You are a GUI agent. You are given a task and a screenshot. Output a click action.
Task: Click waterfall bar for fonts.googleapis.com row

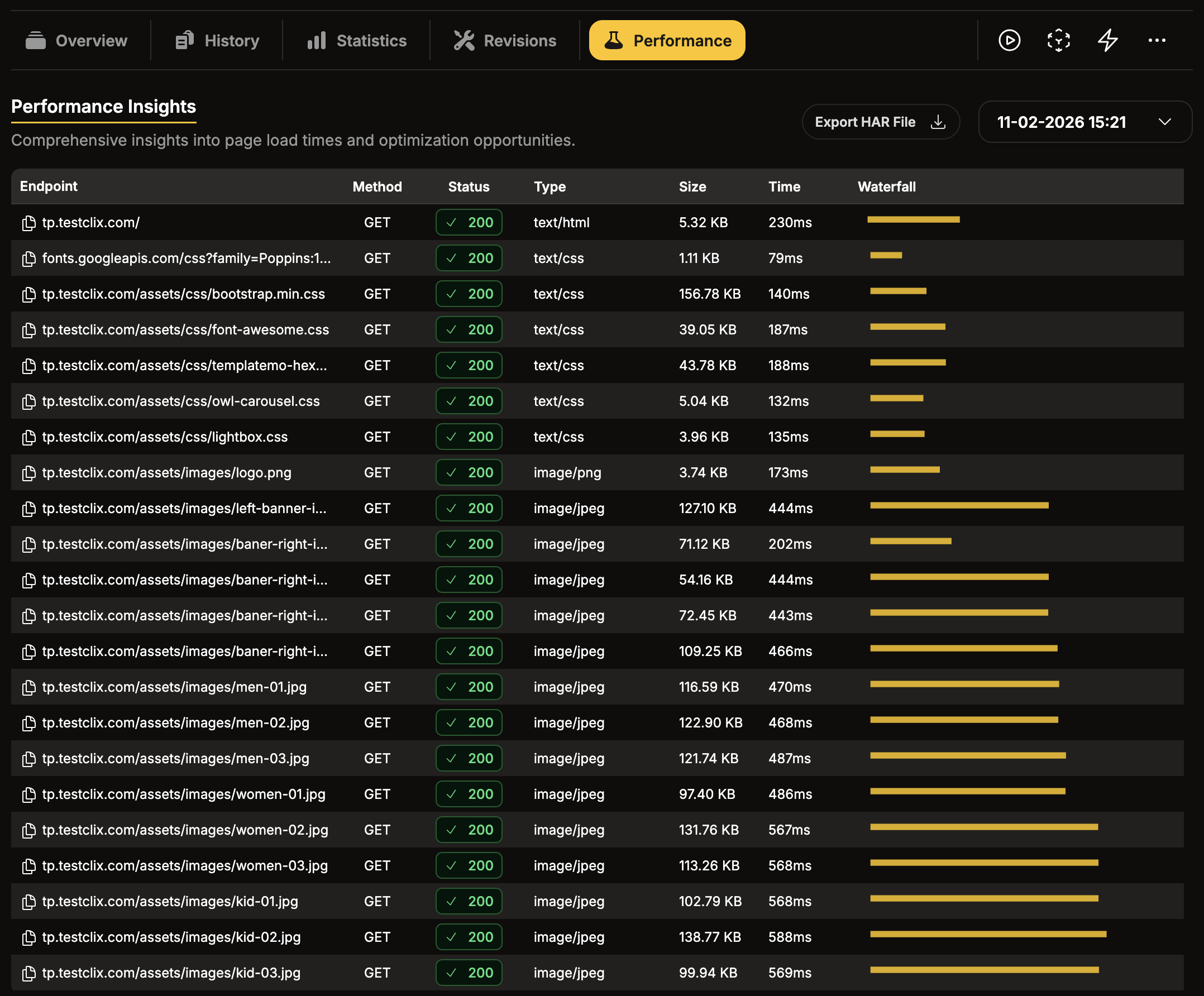[x=886, y=255]
